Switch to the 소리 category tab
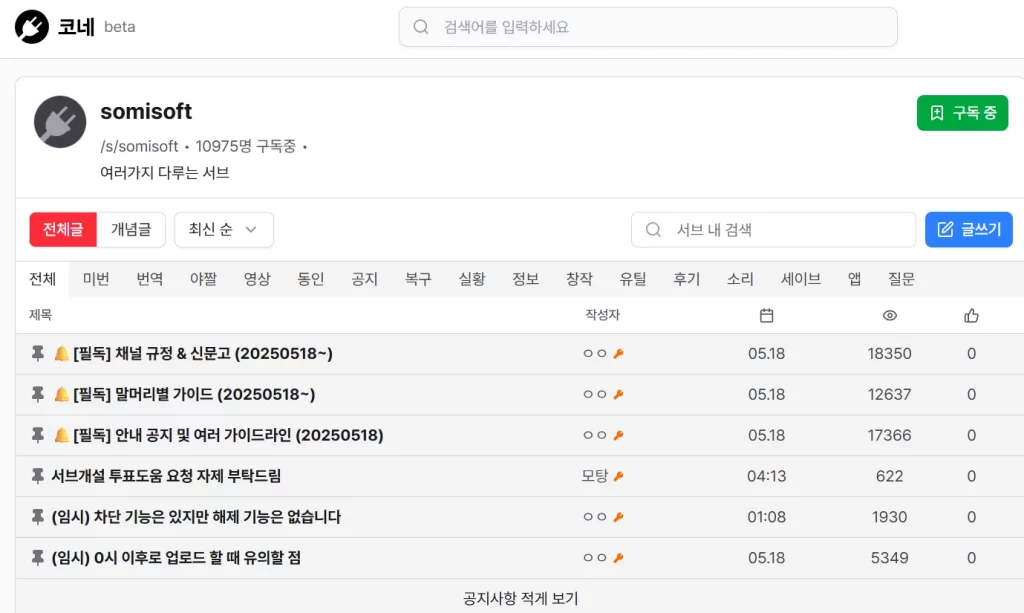Viewport: 1024px width, 613px height. [740, 279]
